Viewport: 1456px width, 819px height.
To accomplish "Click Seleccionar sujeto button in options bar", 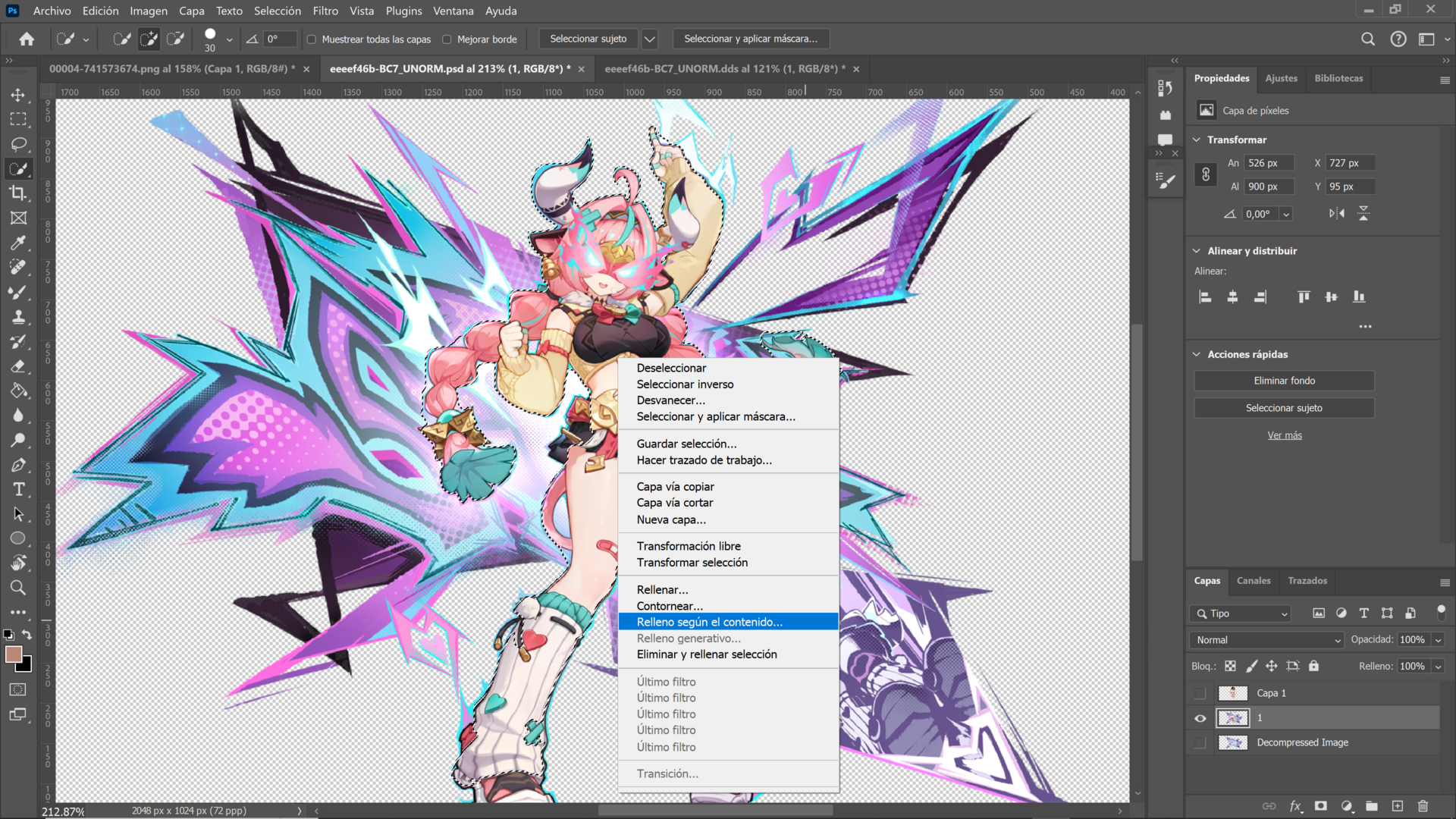I will coord(588,39).
